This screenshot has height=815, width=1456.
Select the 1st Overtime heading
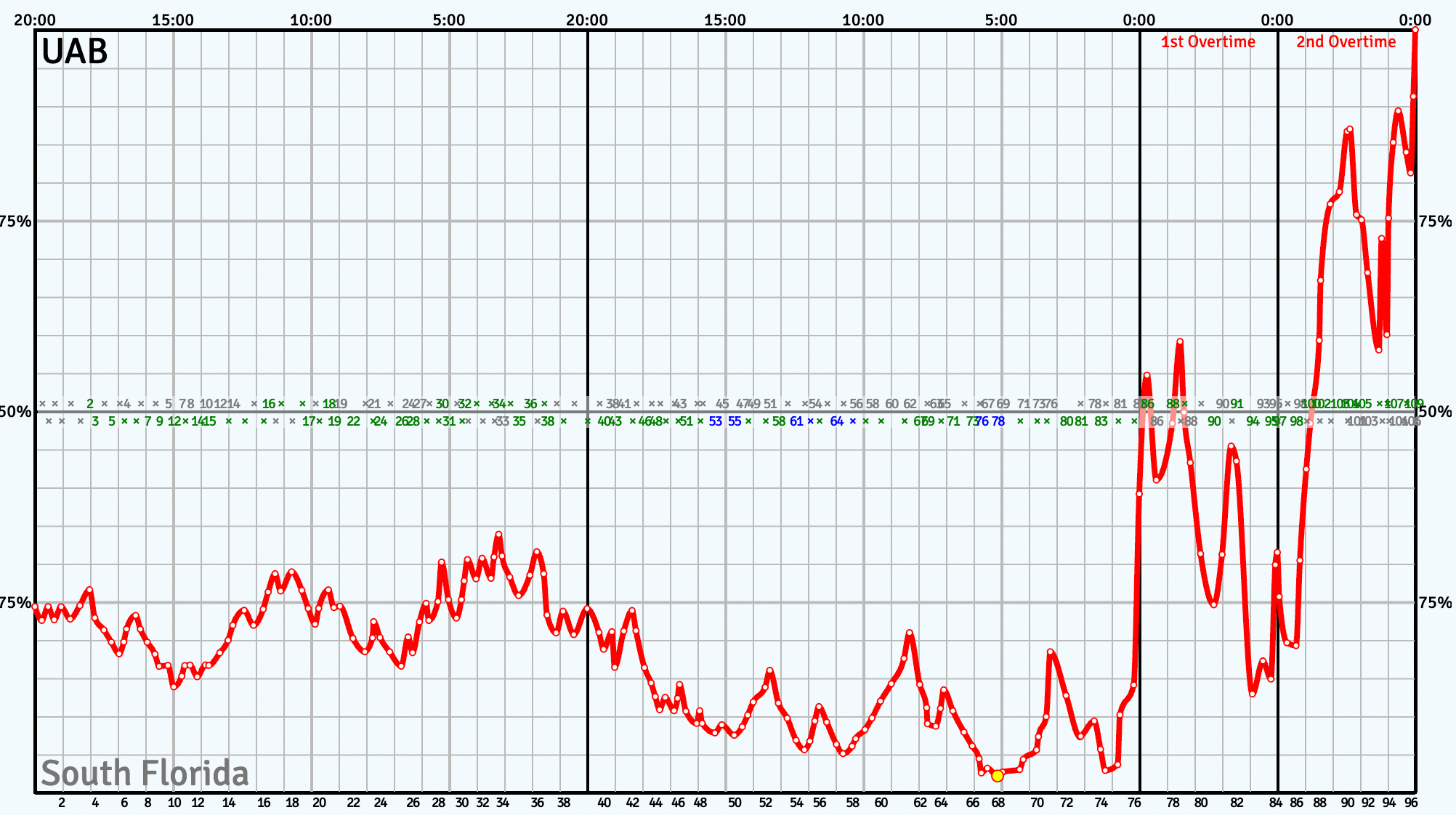[x=1208, y=42]
